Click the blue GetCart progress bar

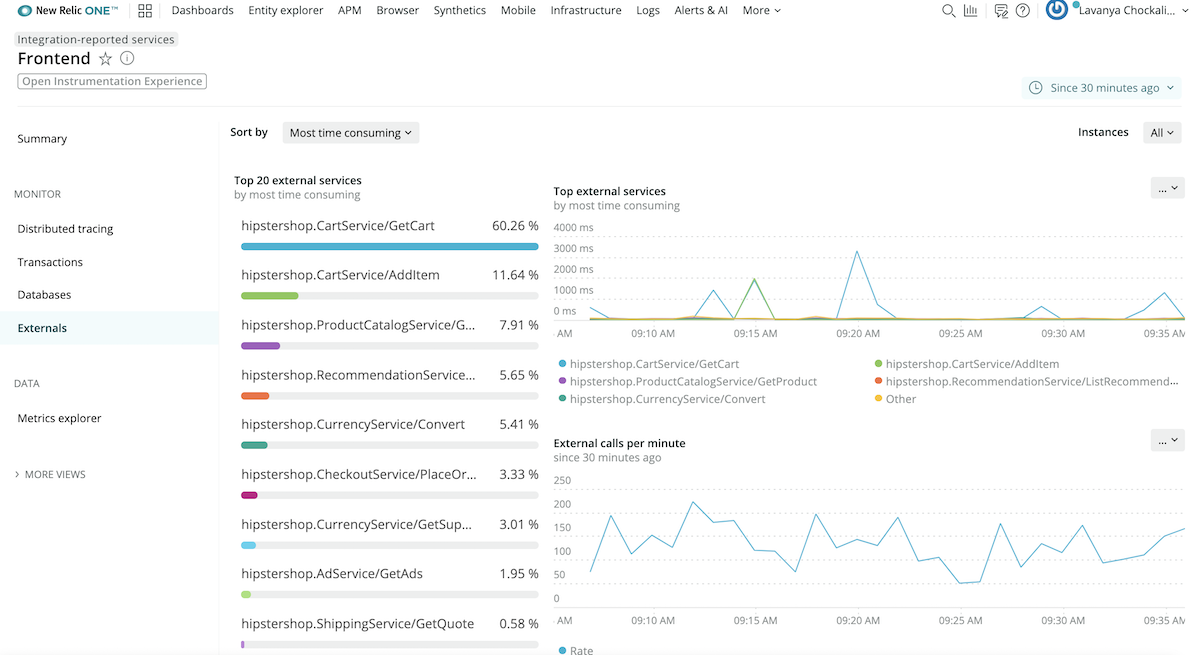[390, 246]
